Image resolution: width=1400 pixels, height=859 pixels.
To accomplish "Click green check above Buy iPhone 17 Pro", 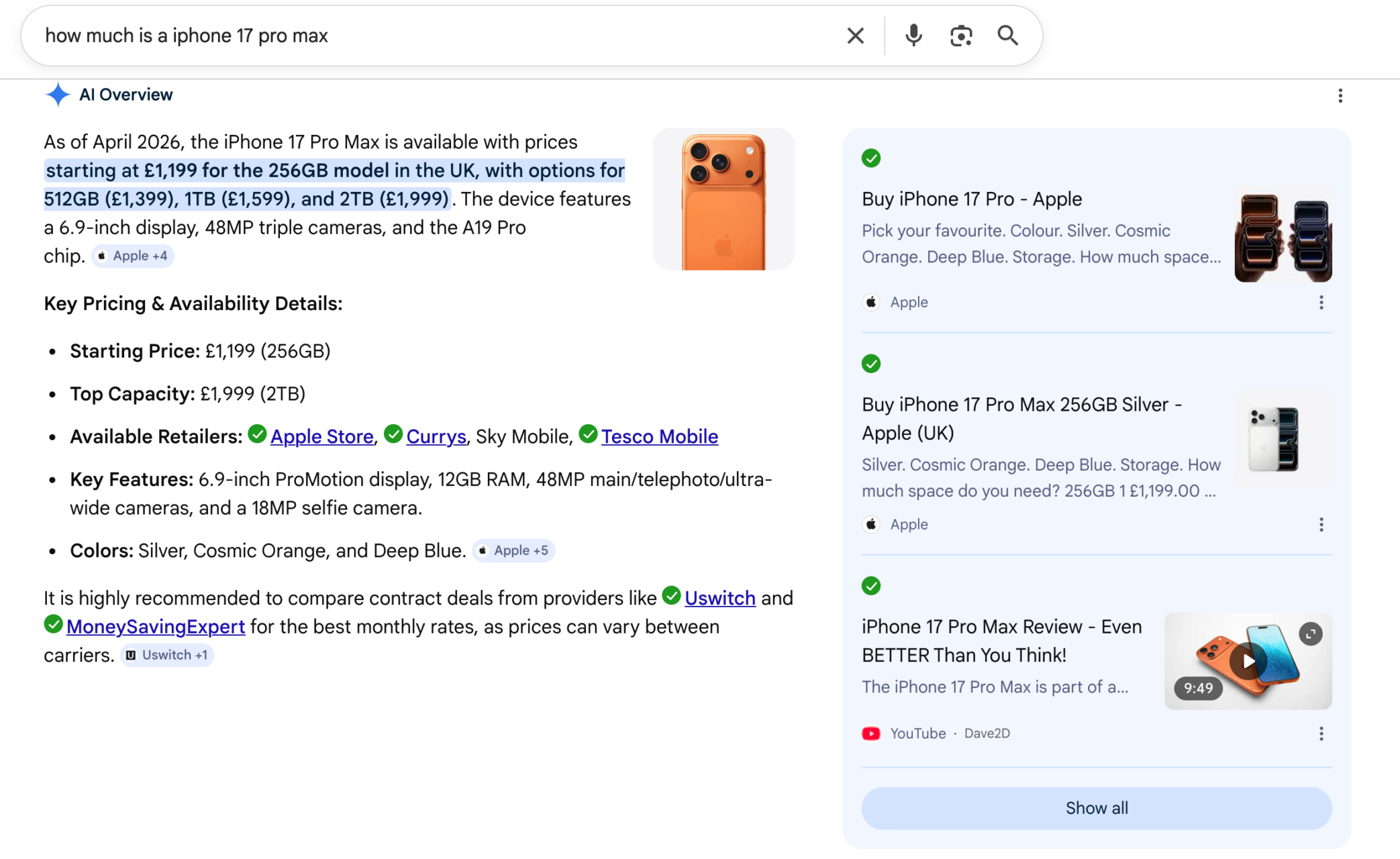I will tap(871, 158).
